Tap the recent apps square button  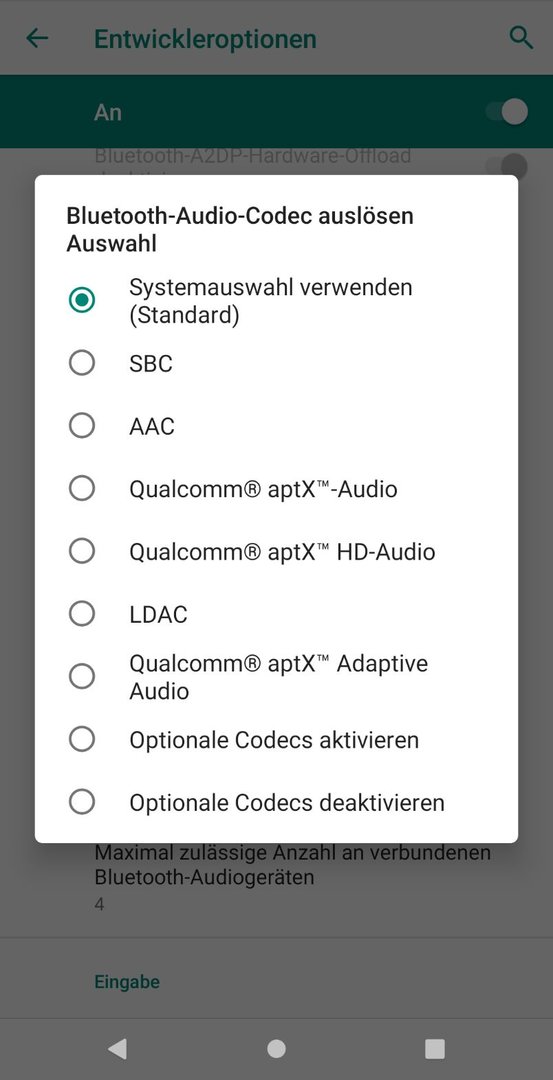click(x=435, y=1048)
